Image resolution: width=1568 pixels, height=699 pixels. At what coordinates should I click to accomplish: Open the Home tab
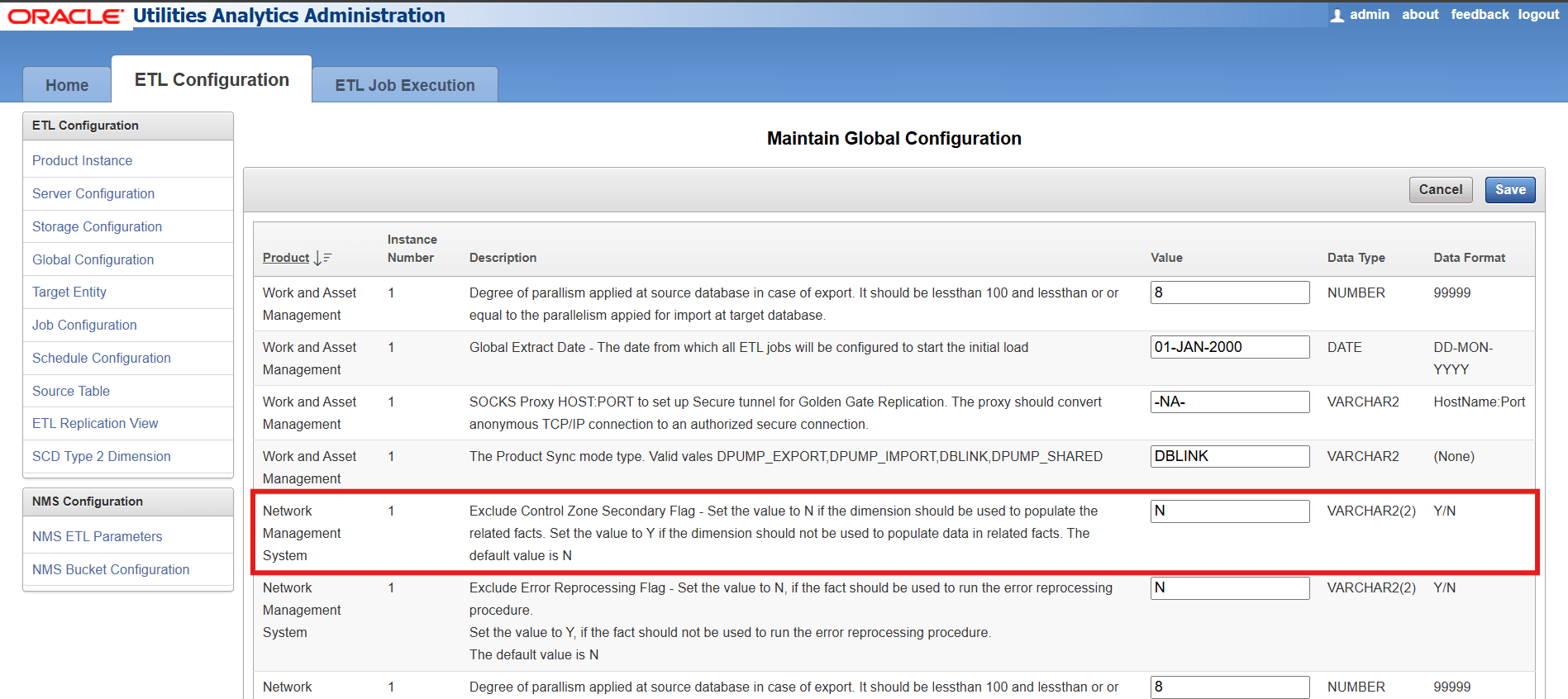tap(67, 85)
